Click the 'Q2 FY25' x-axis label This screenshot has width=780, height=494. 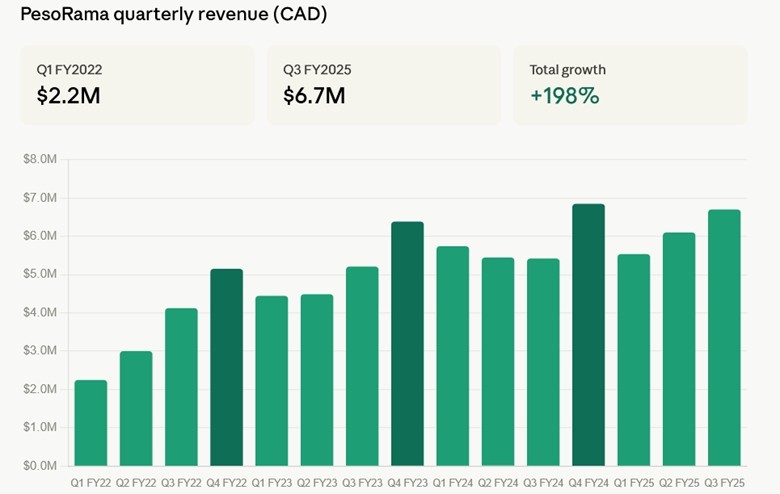pos(679,483)
